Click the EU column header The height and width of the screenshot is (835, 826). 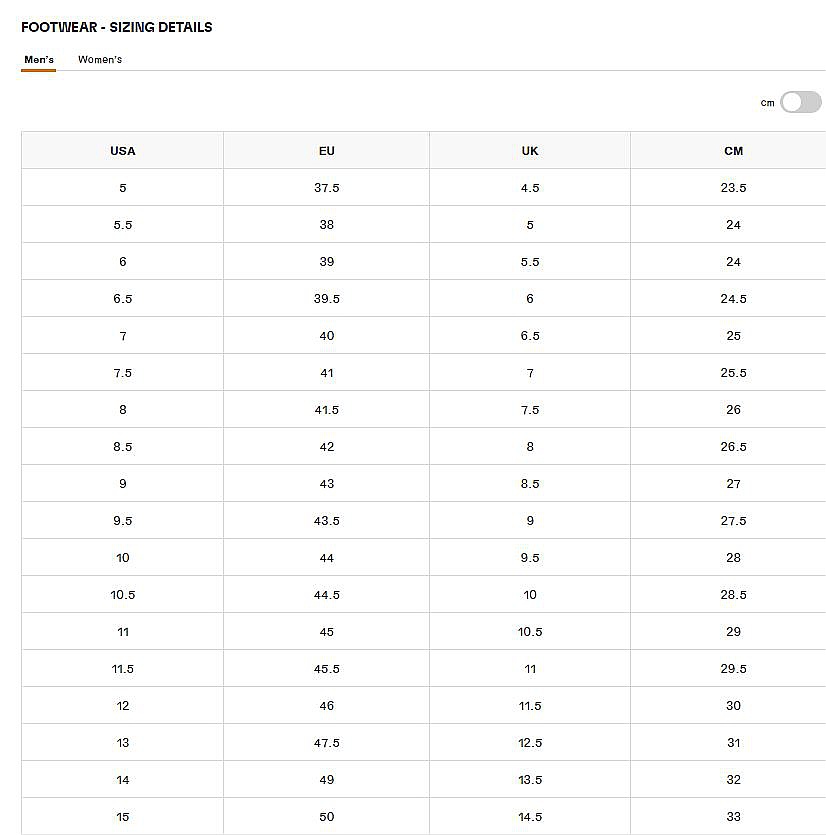[326, 151]
